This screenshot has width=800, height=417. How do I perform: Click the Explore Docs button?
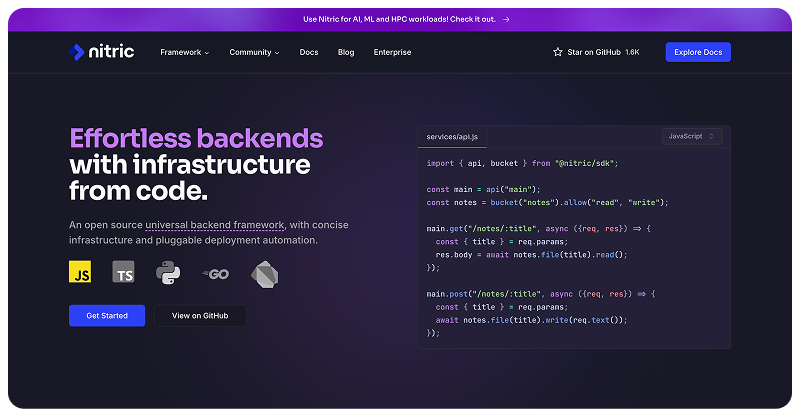point(698,52)
